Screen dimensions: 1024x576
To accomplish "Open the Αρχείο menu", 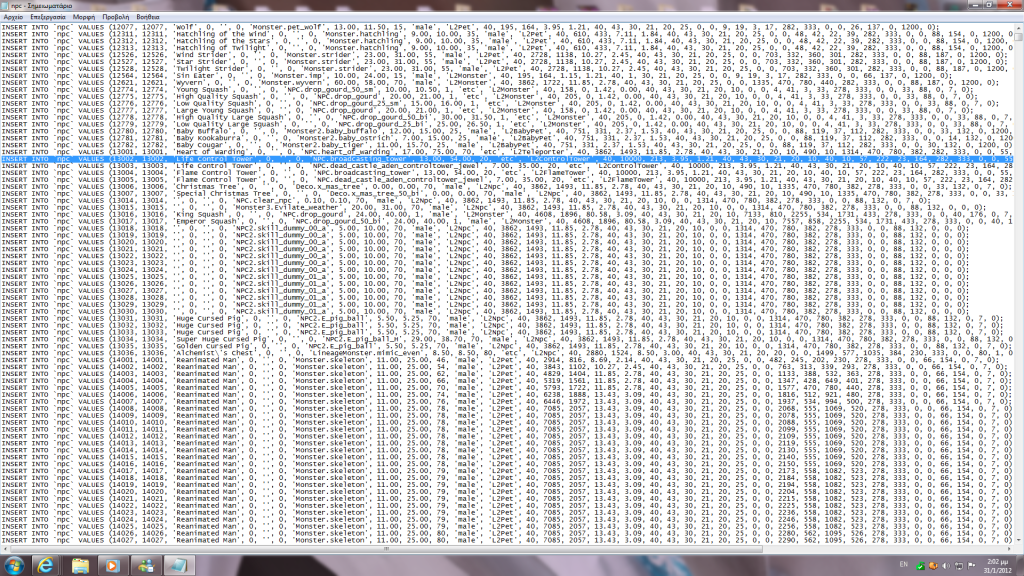I will (x=12, y=18).
